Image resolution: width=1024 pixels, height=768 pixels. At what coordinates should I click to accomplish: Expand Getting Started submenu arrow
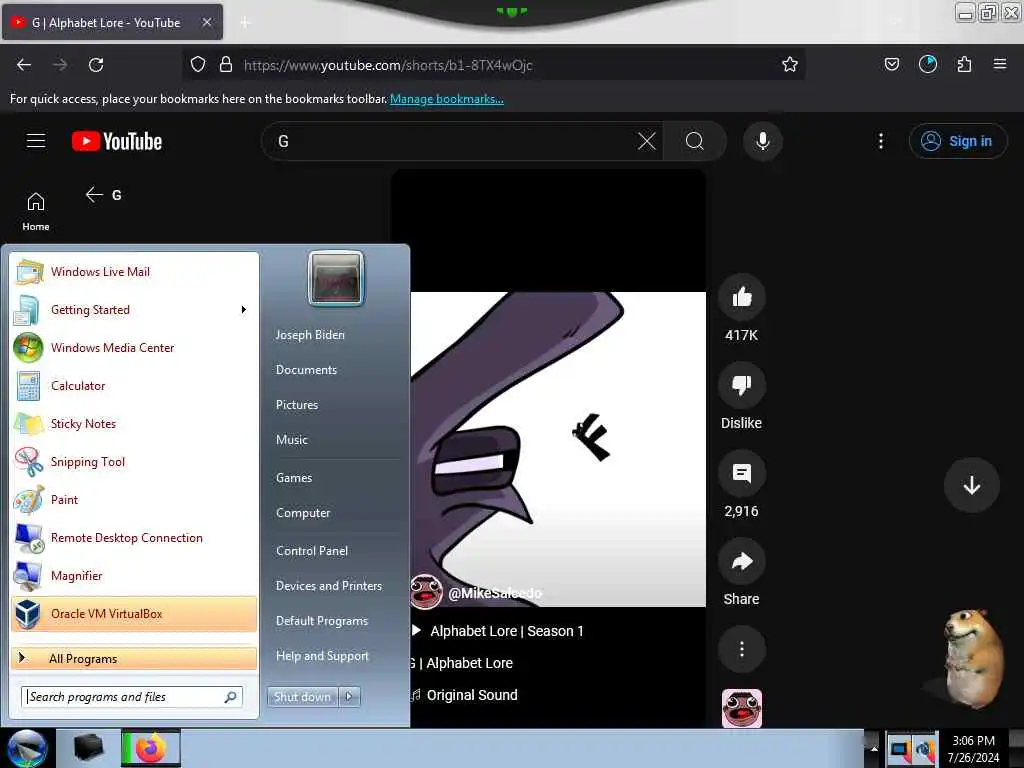[x=244, y=310]
